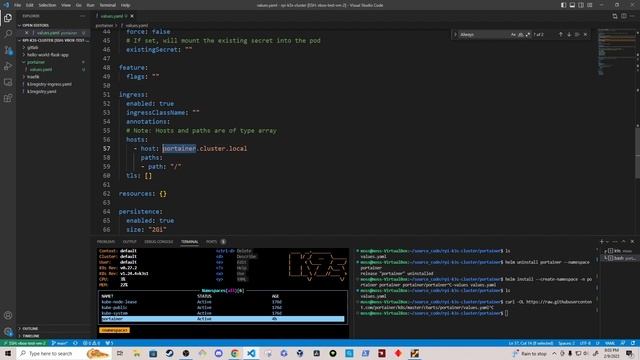Click the new terminal plus icon
This screenshot has height=360, width=640.
601,242
